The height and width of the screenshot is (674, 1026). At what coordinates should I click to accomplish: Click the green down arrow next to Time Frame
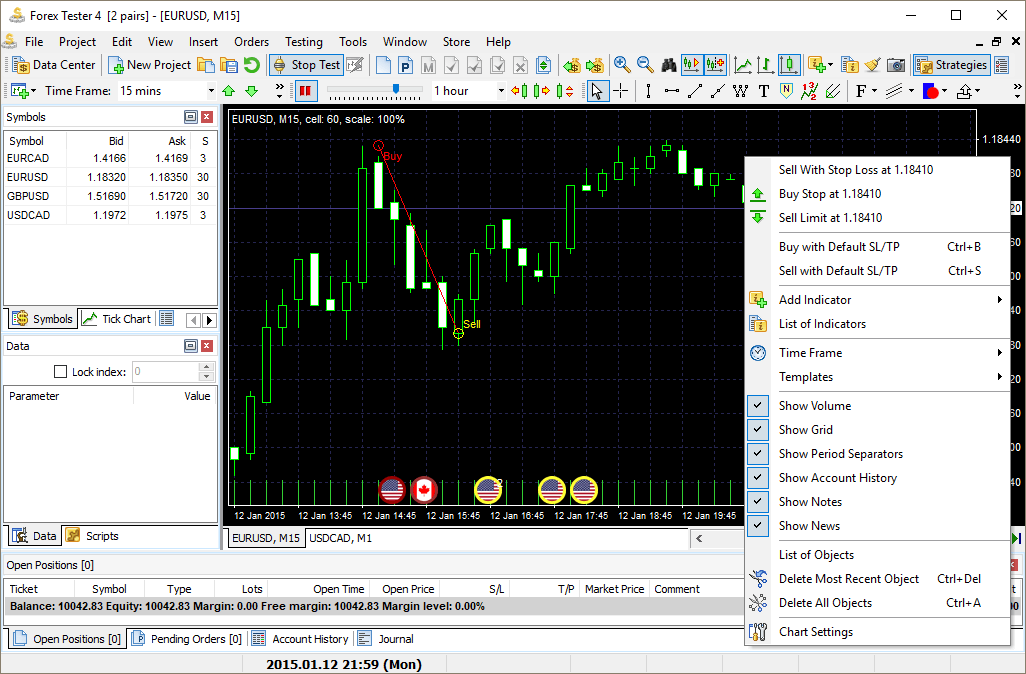(251, 91)
